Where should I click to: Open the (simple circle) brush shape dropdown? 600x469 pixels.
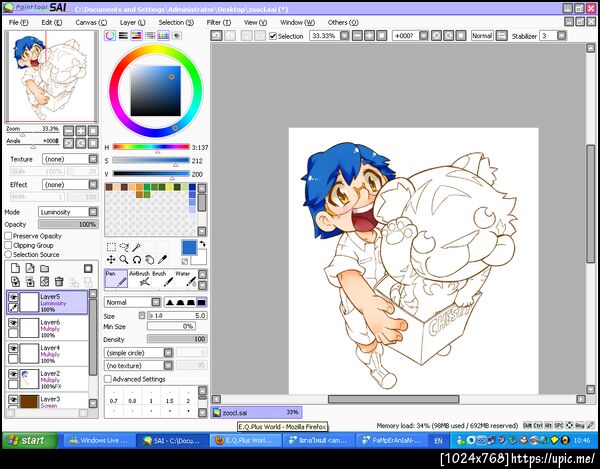click(139, 353)
